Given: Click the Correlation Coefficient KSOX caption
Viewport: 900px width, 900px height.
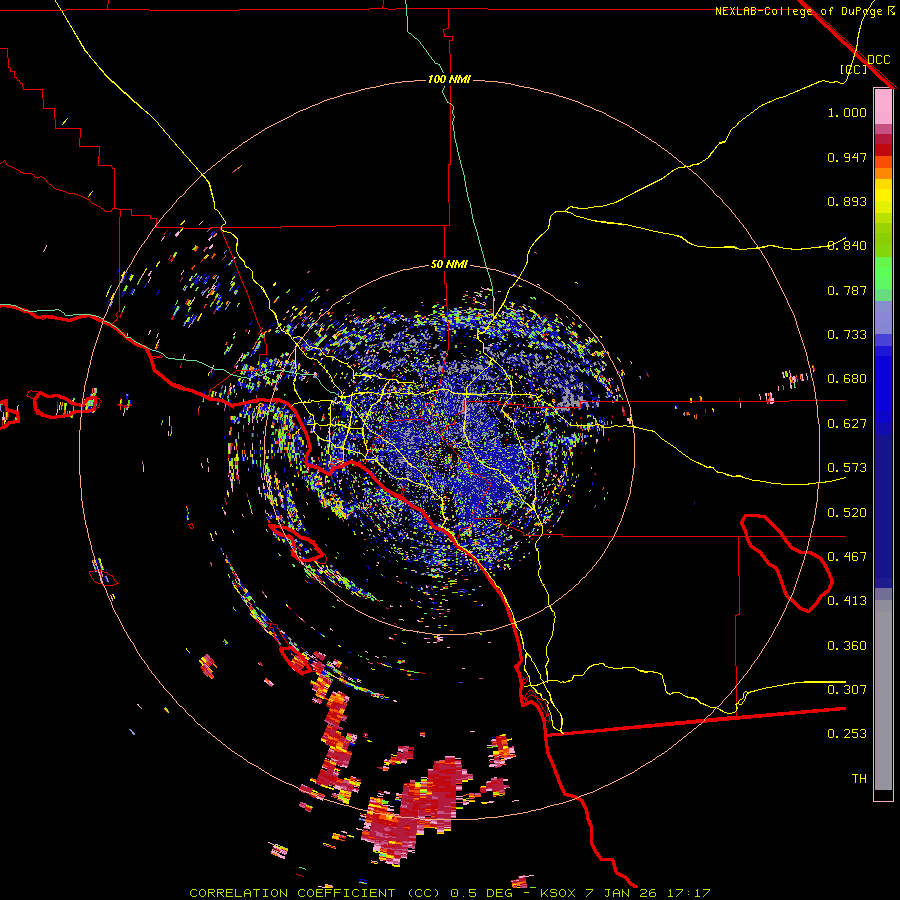Looking at the screenshot, I should pyautogui.click(x=450, y=893).
